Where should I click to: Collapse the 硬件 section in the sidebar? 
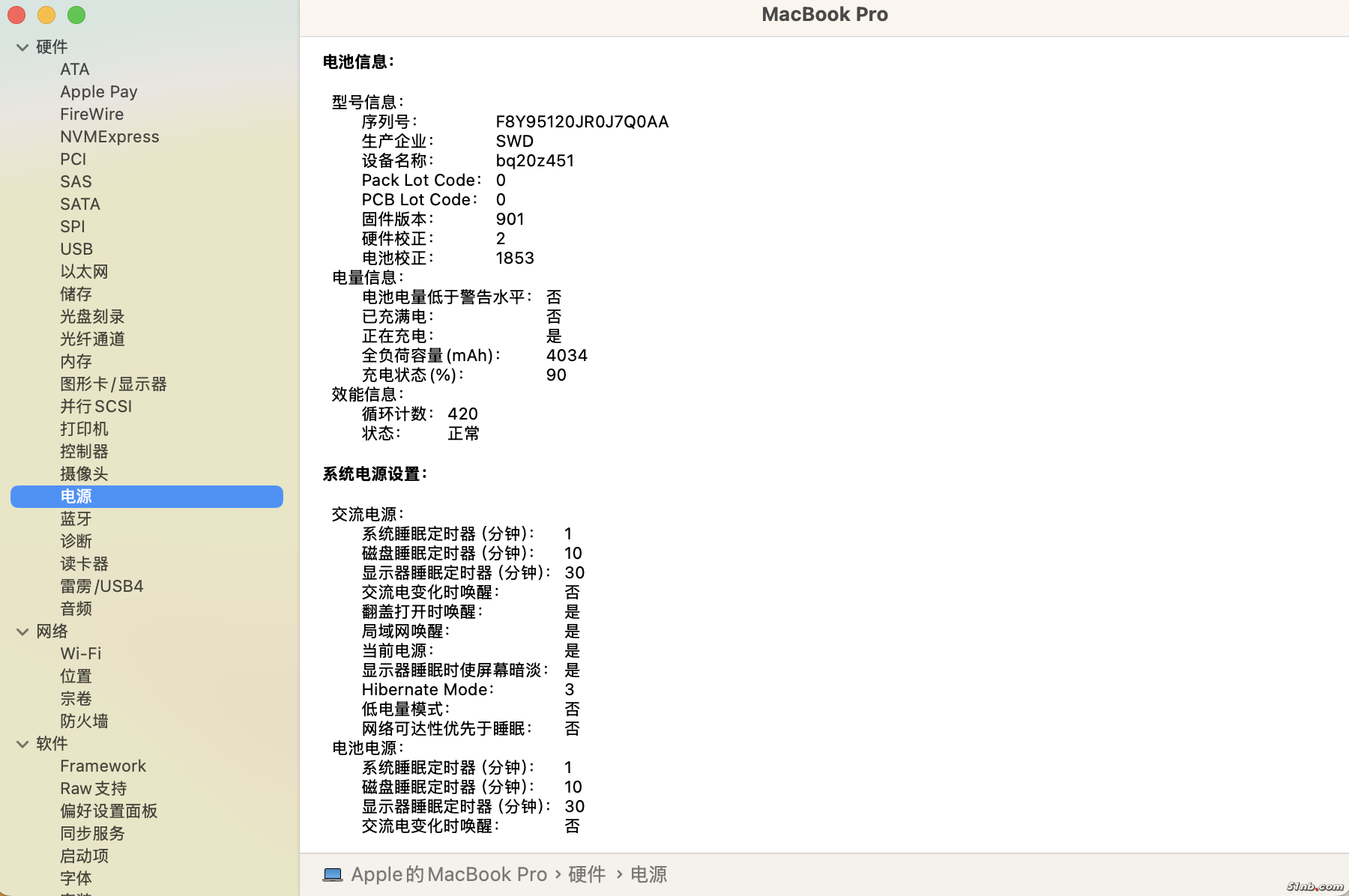(22, 46)
